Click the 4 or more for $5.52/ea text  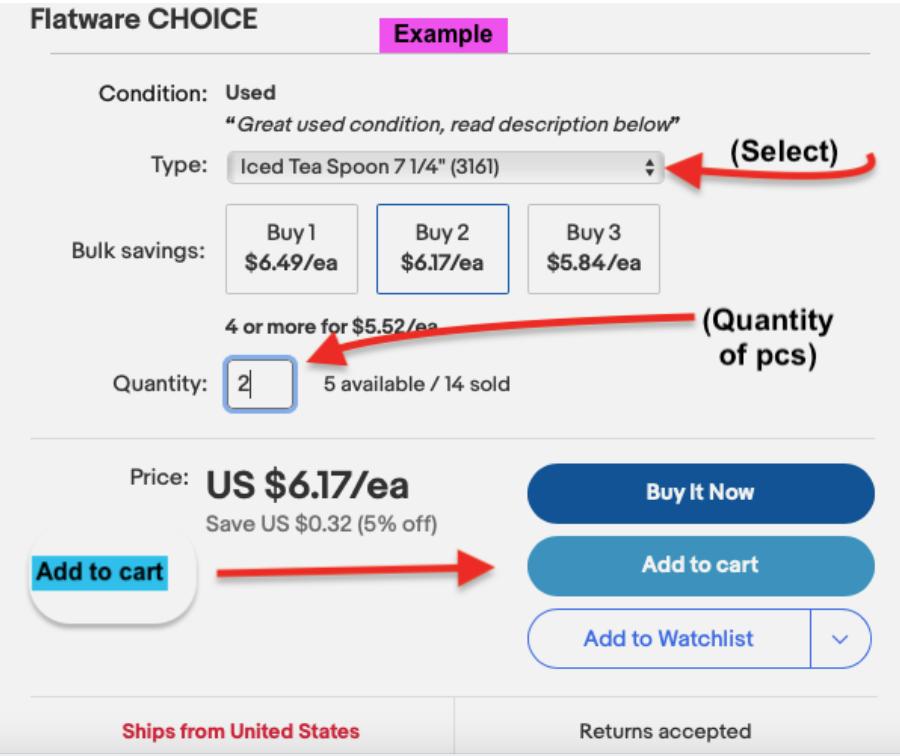pyautogui.click(x=330, y=327)
